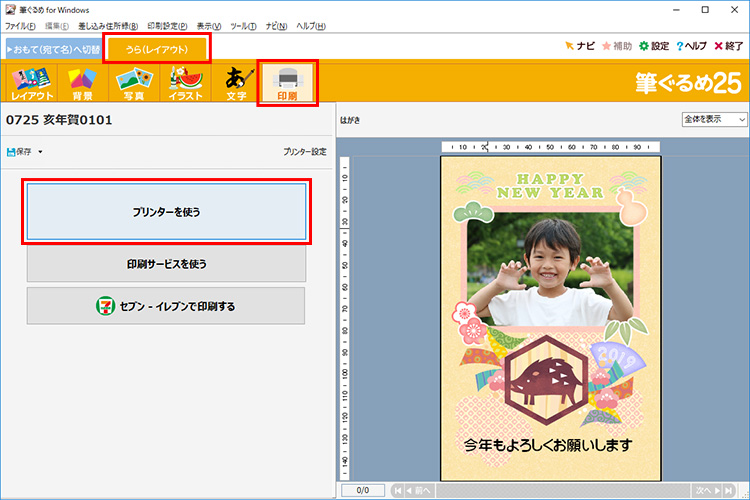Viewport: 750px width, 500px height.
Task: Open the 写真 (Photo) tool
Action: point(133,84)
